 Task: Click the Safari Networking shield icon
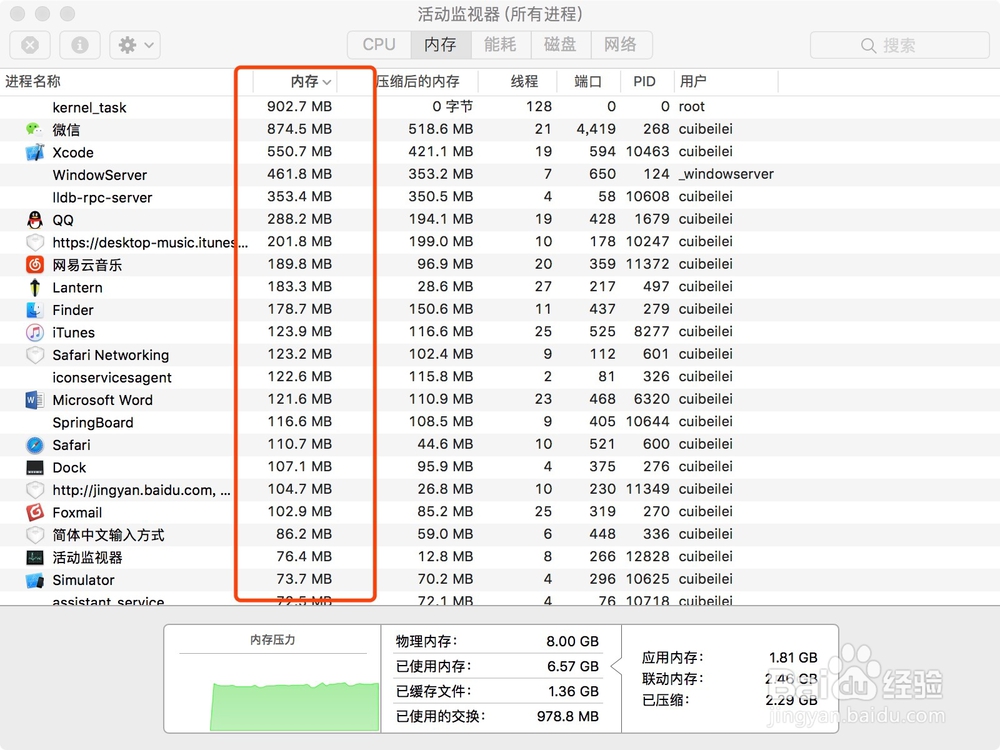(34, 355)
